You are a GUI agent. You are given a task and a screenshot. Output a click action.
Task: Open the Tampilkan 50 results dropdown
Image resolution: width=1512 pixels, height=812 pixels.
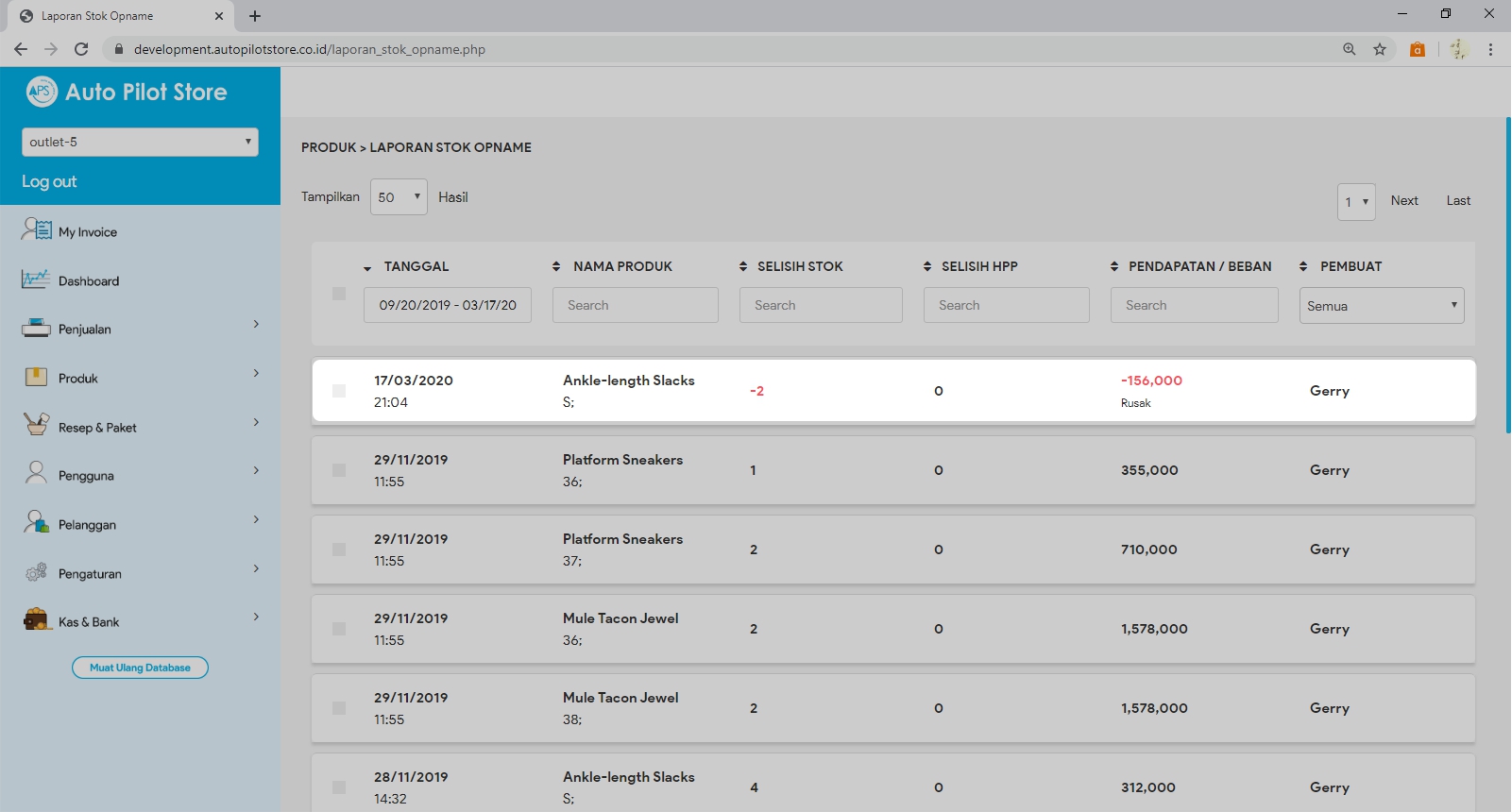[399, 197]
